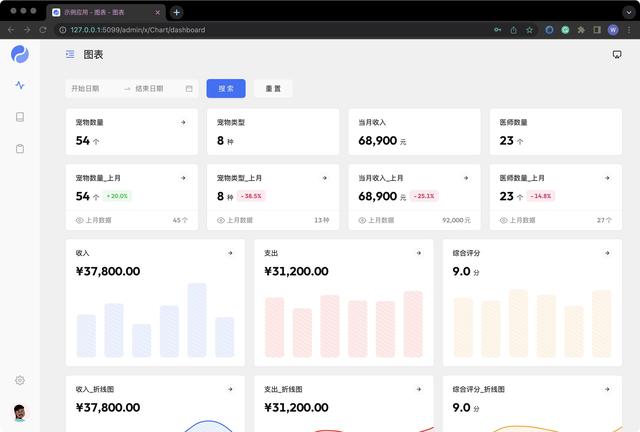Image resolution: width=640 pixels, height=432 pixels.
Task: Open arrow on the 宠物数量_上月 card
Action: [x=183, y=178]
